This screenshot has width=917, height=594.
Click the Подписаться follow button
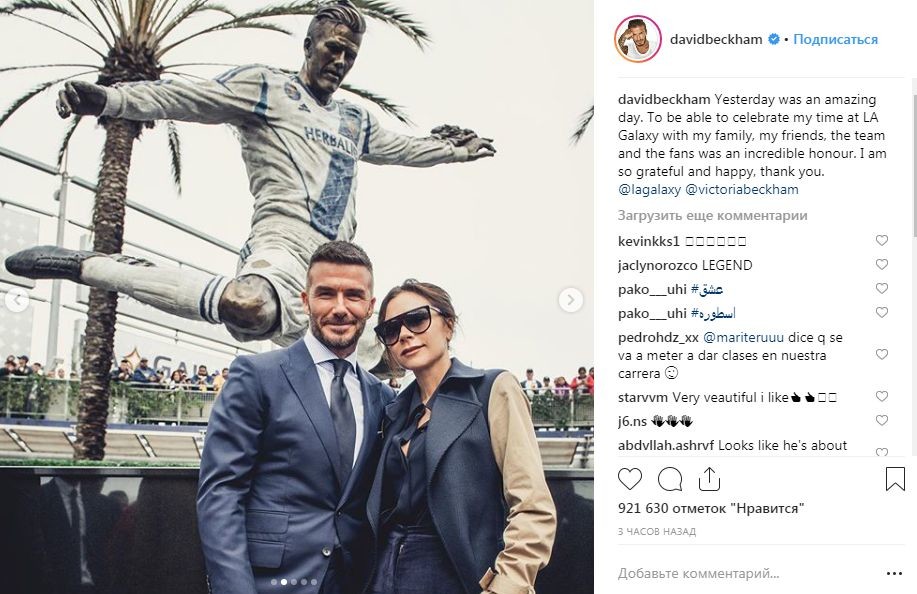click(835, 39)
